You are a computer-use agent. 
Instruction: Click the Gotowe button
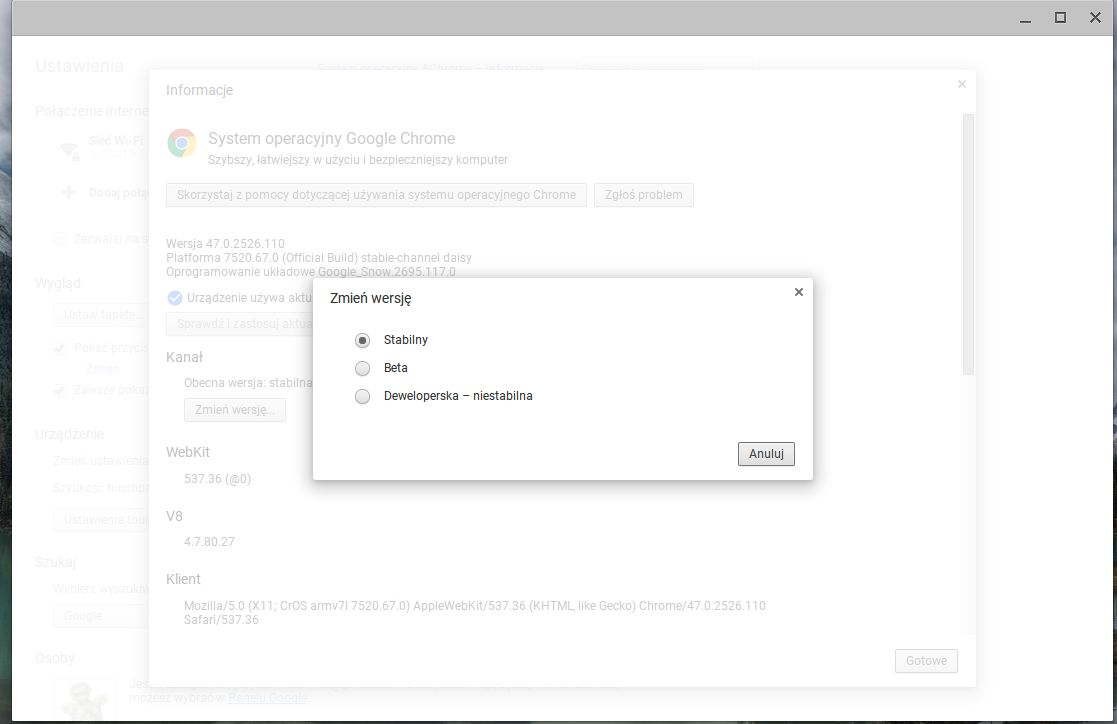[926, 661]
